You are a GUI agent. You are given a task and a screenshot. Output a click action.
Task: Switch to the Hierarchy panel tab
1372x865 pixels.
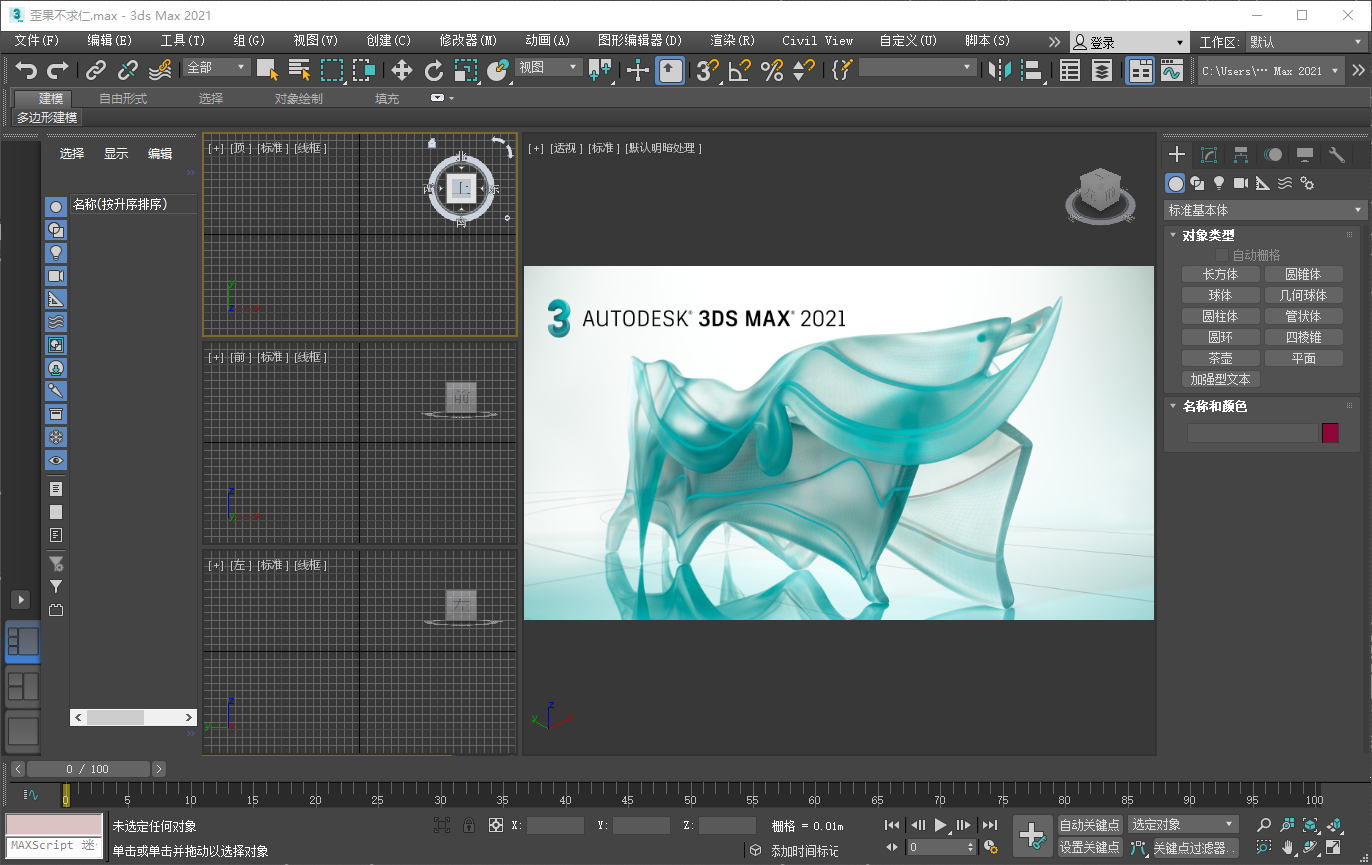pos(1240,155)
